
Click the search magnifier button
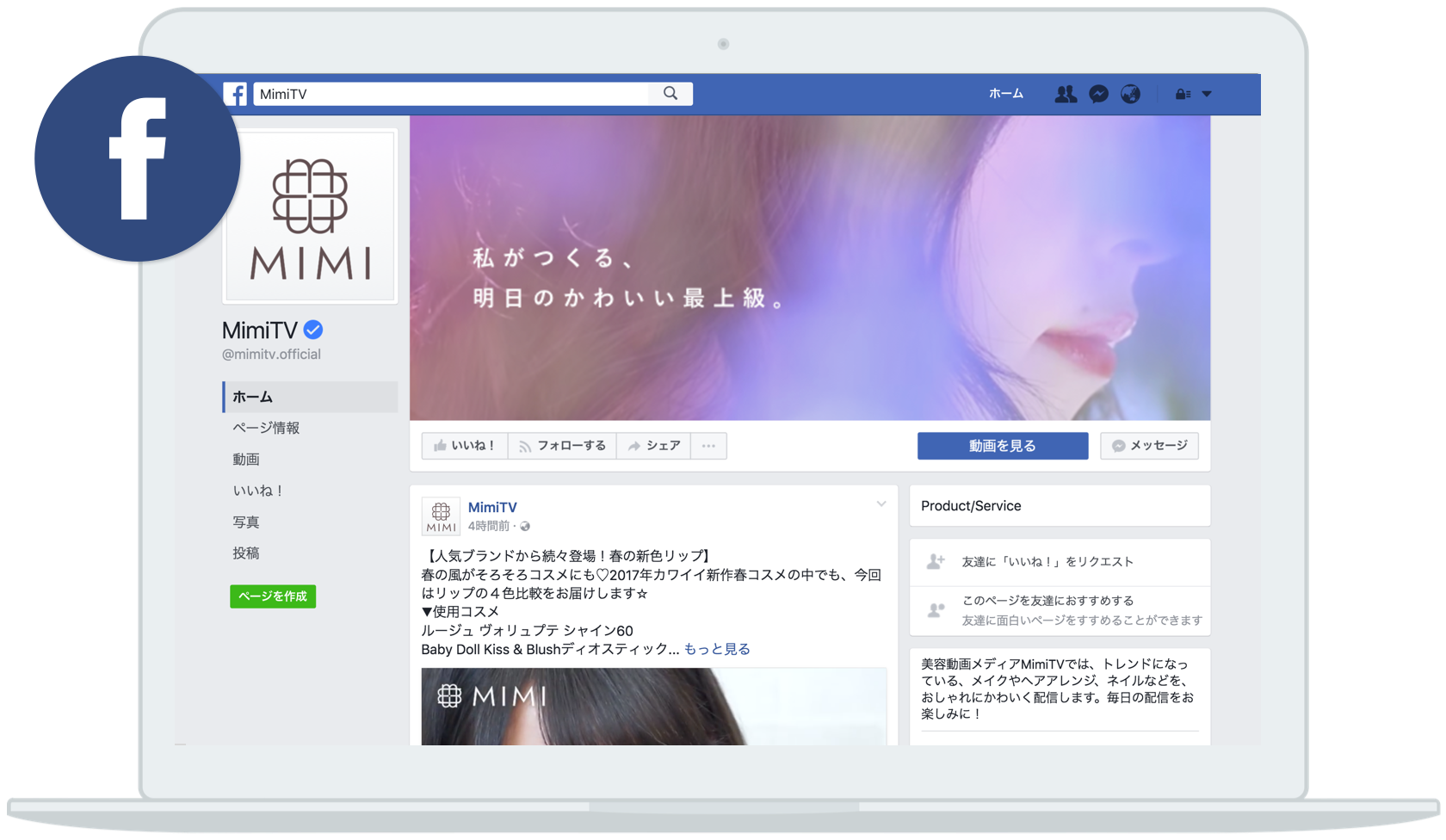tap(670, 94)
